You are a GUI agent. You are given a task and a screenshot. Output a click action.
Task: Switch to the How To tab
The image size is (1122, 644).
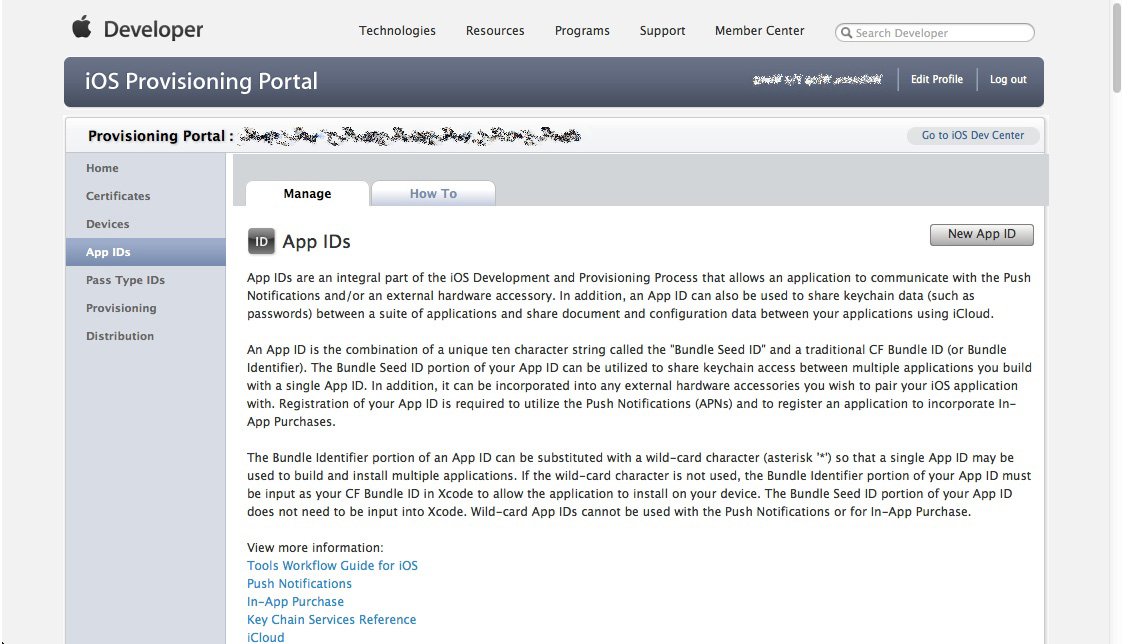point(433,193)
